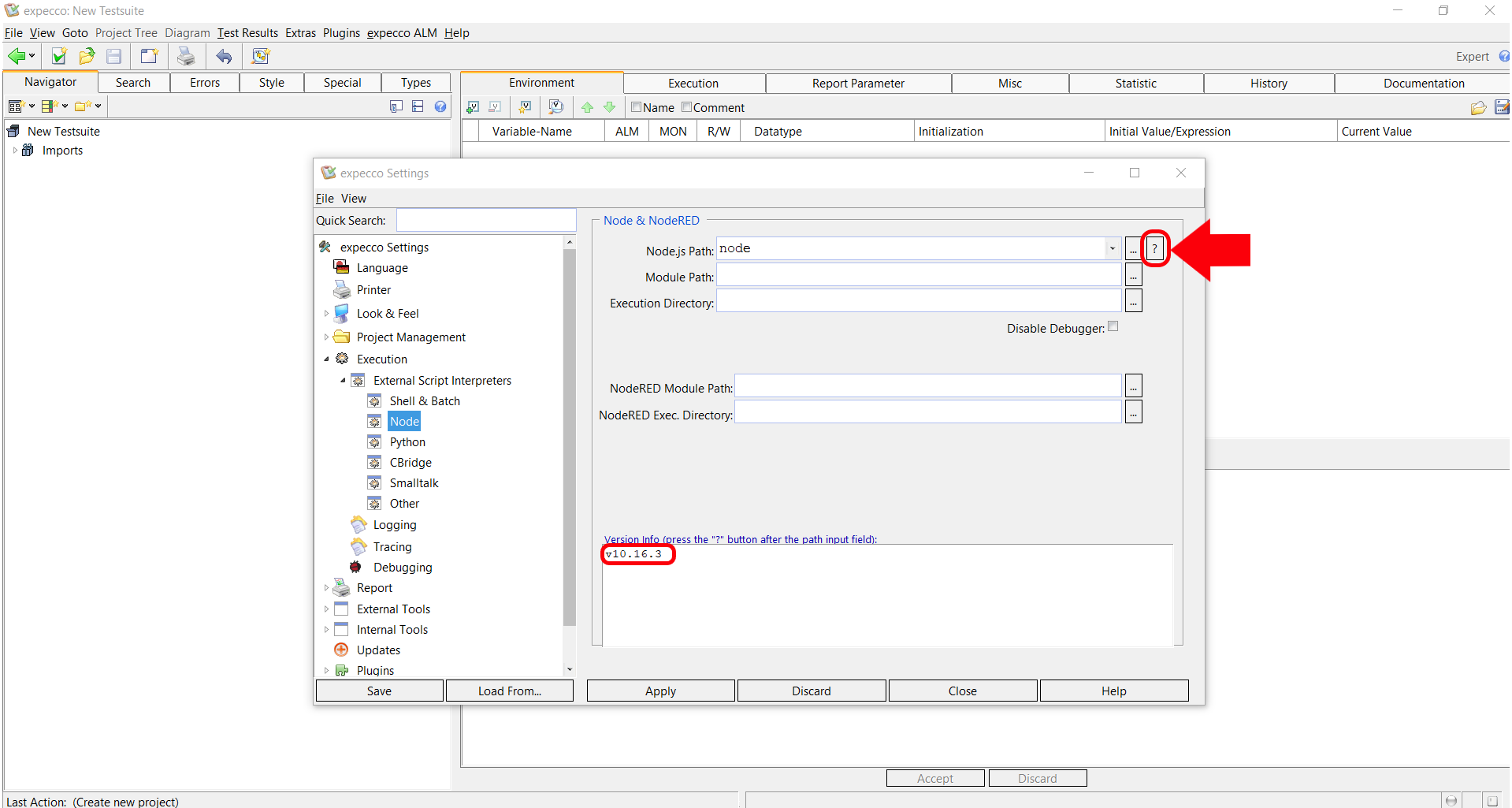Enable the Disable Debugger checkbox
1512x808 pixels.
[1113, 326]
